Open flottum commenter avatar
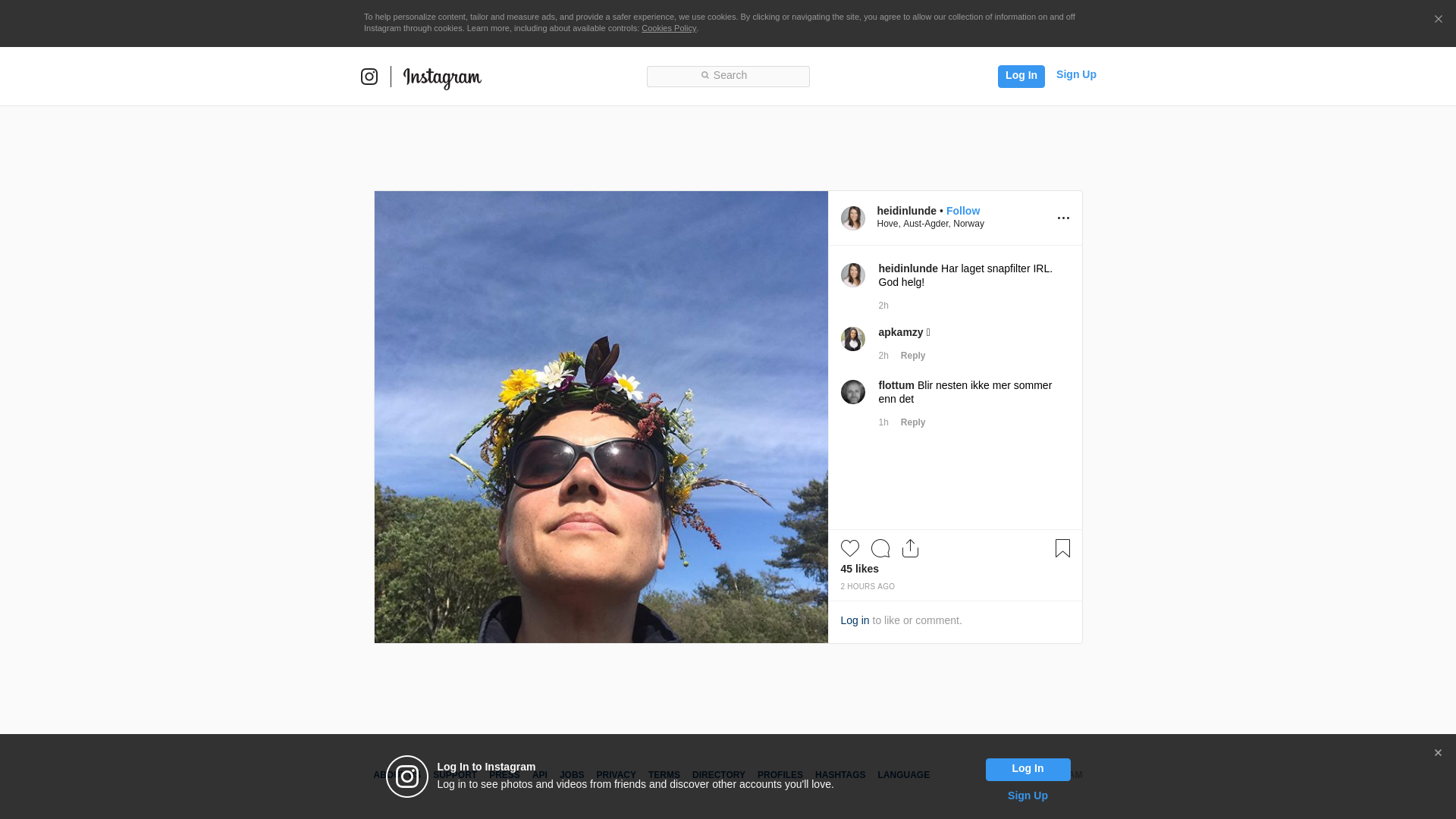The height and width of the screenshot is (819, 1456). tap(853, 392)
